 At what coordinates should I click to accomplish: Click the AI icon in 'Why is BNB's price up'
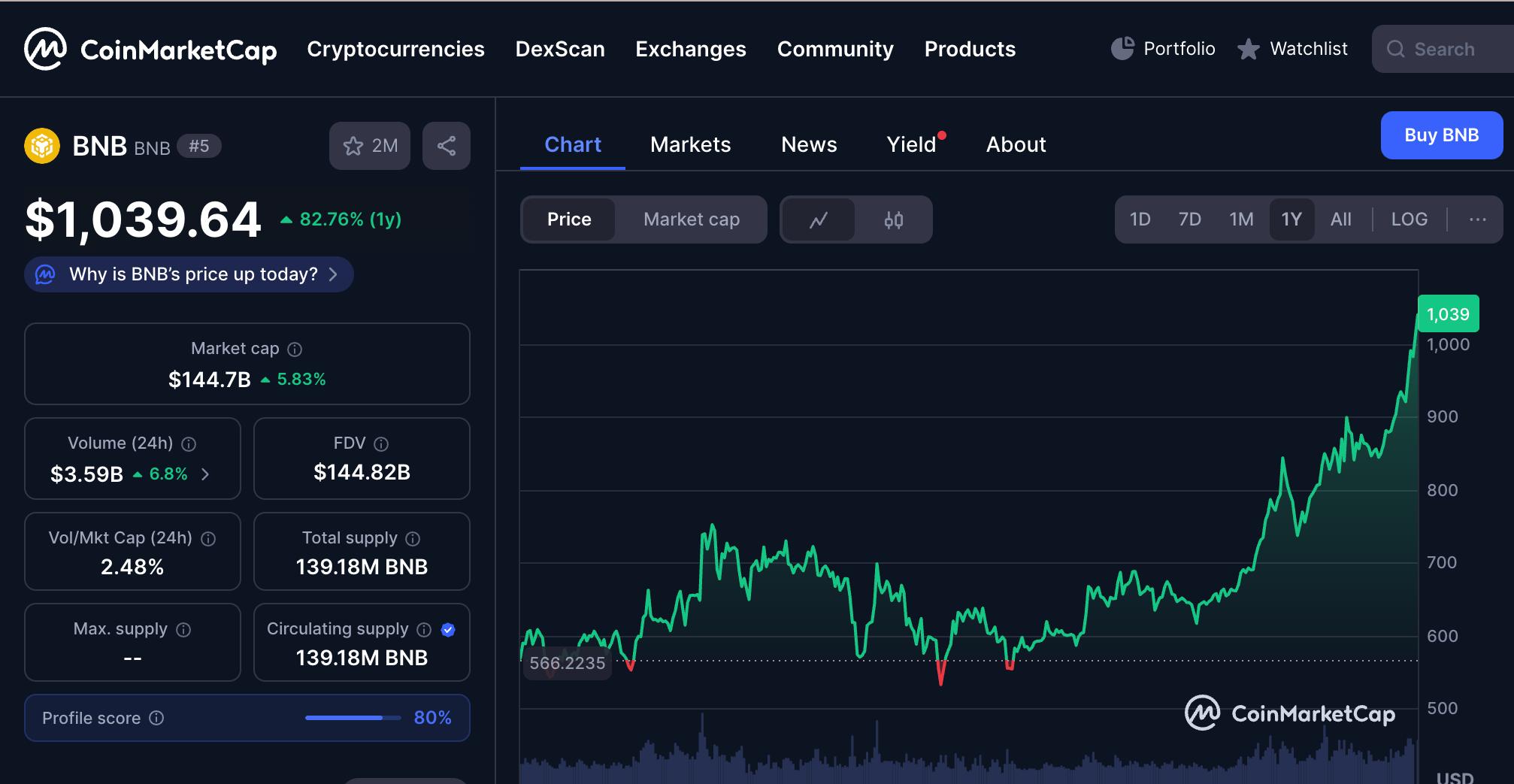point(45,274)
